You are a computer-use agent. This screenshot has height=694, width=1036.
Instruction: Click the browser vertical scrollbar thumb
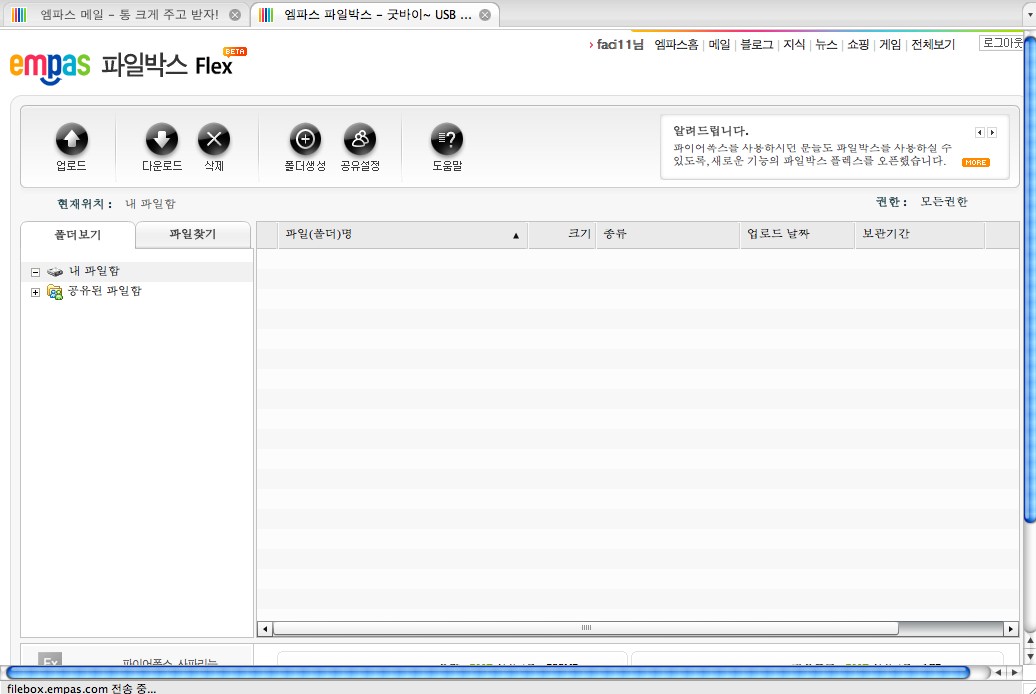tap(1029, 278)
